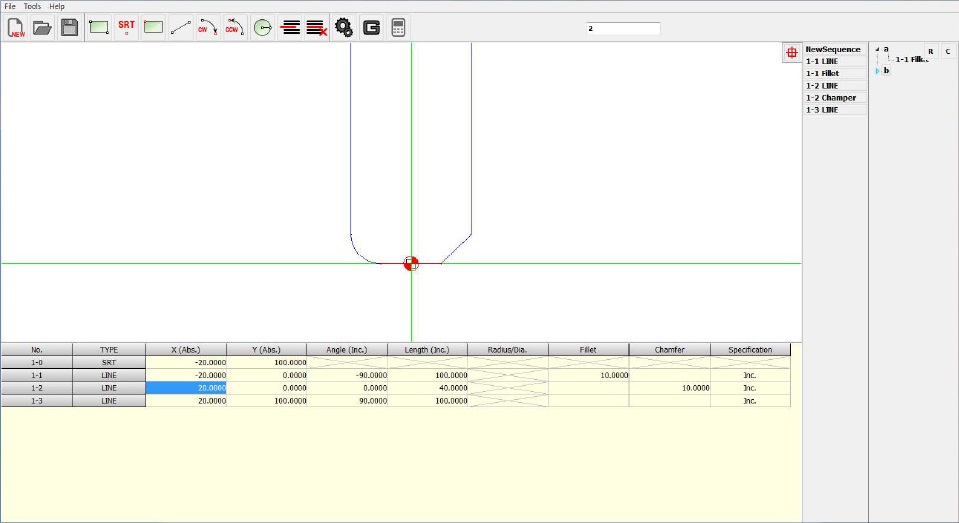Image resolution: width=959 pixels, height=523 pixels.
Task: Click the SRT type cell in row 1-0
Action: point(109,363)
